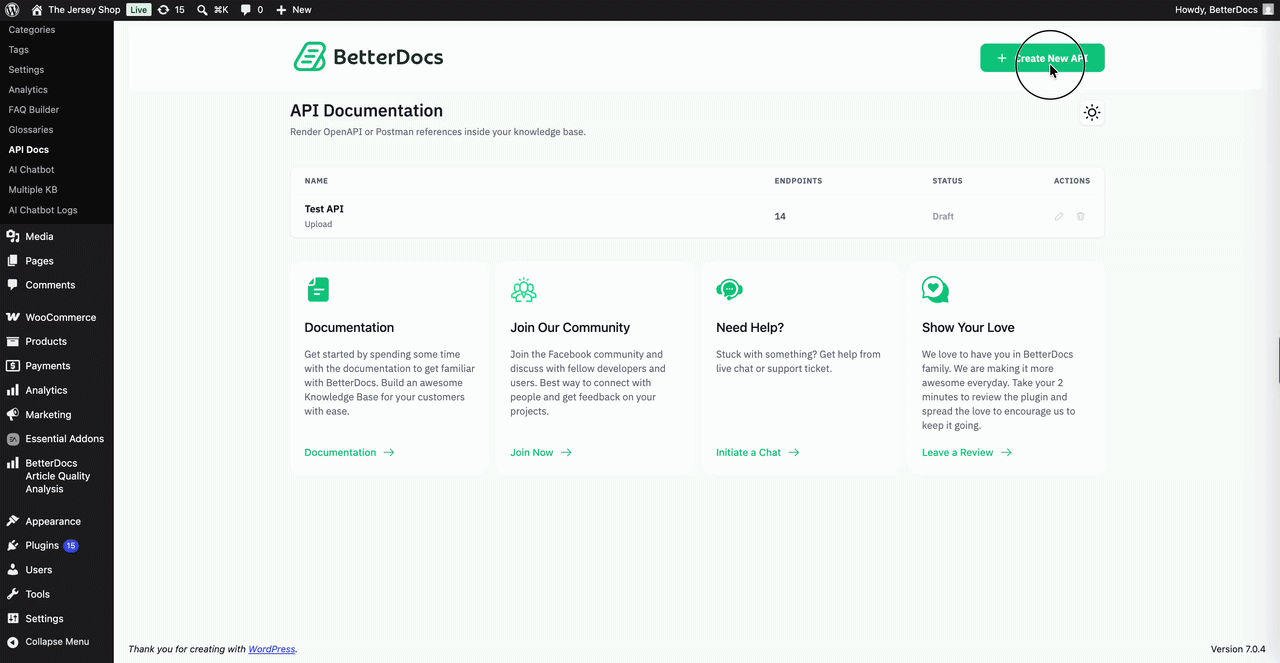Open the WooCommerce menu icon
This screenshot has width=1280, height=663.
[13, 317]
